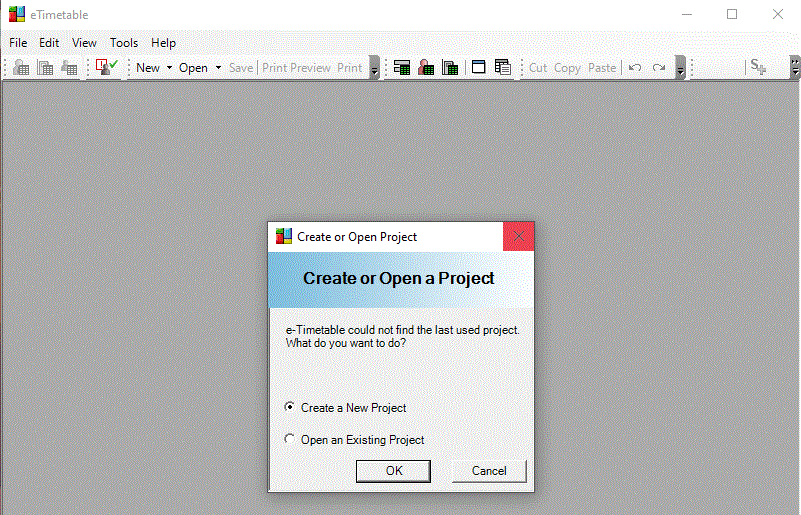This screenshot has width=801, height=515.
Task: Click the Open toolbar button
Action: [x=193, y=67]
